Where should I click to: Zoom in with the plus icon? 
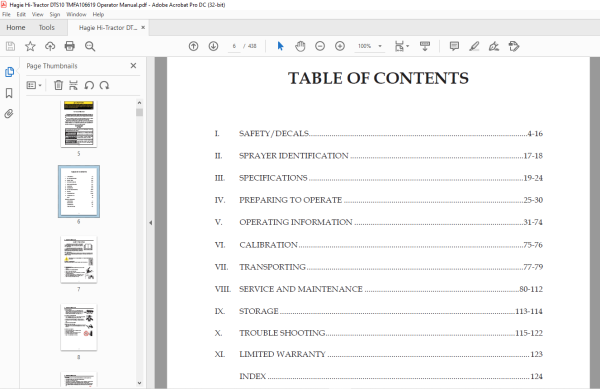340,46
